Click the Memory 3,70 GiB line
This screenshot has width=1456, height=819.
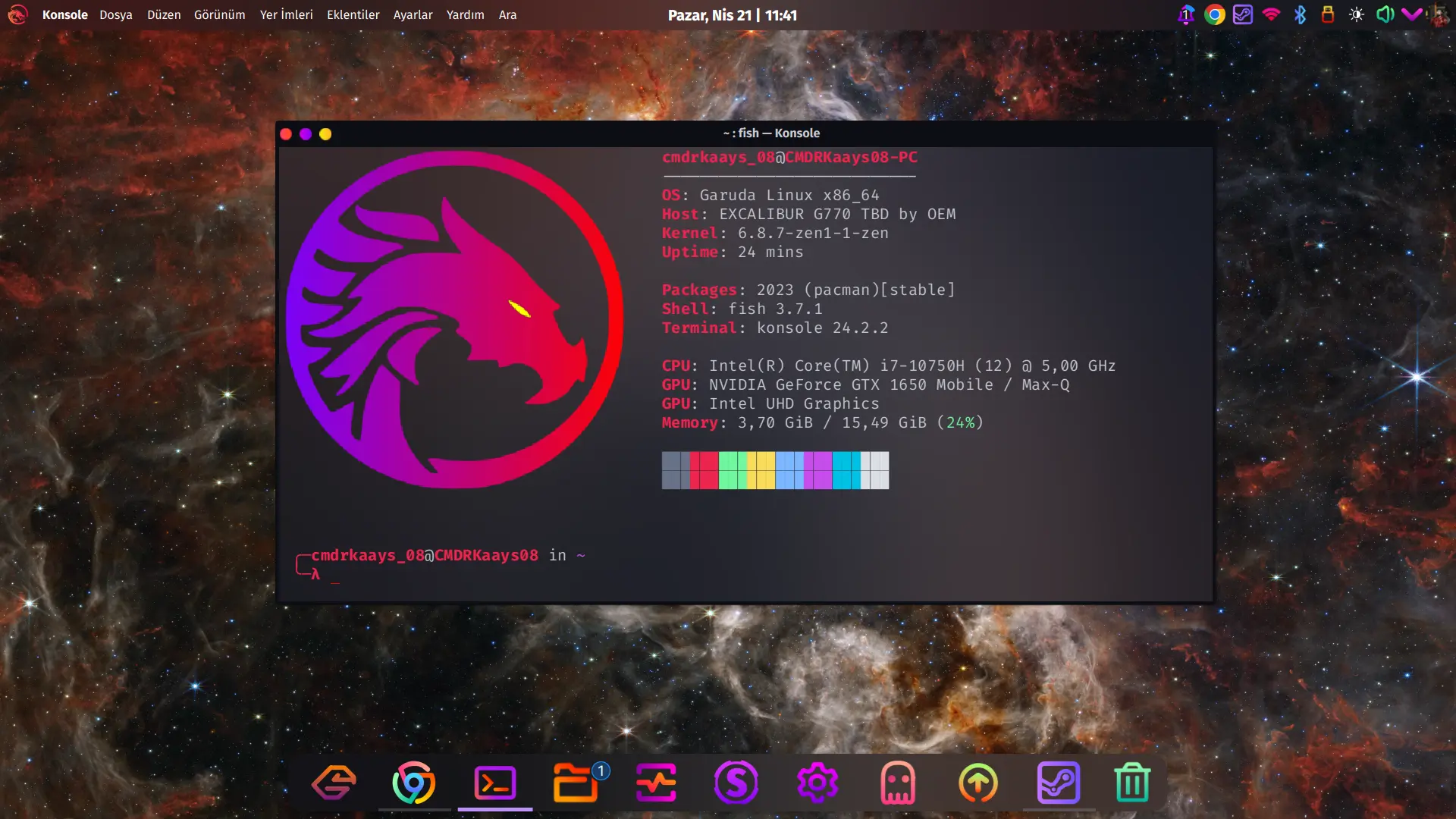point(823,423)
